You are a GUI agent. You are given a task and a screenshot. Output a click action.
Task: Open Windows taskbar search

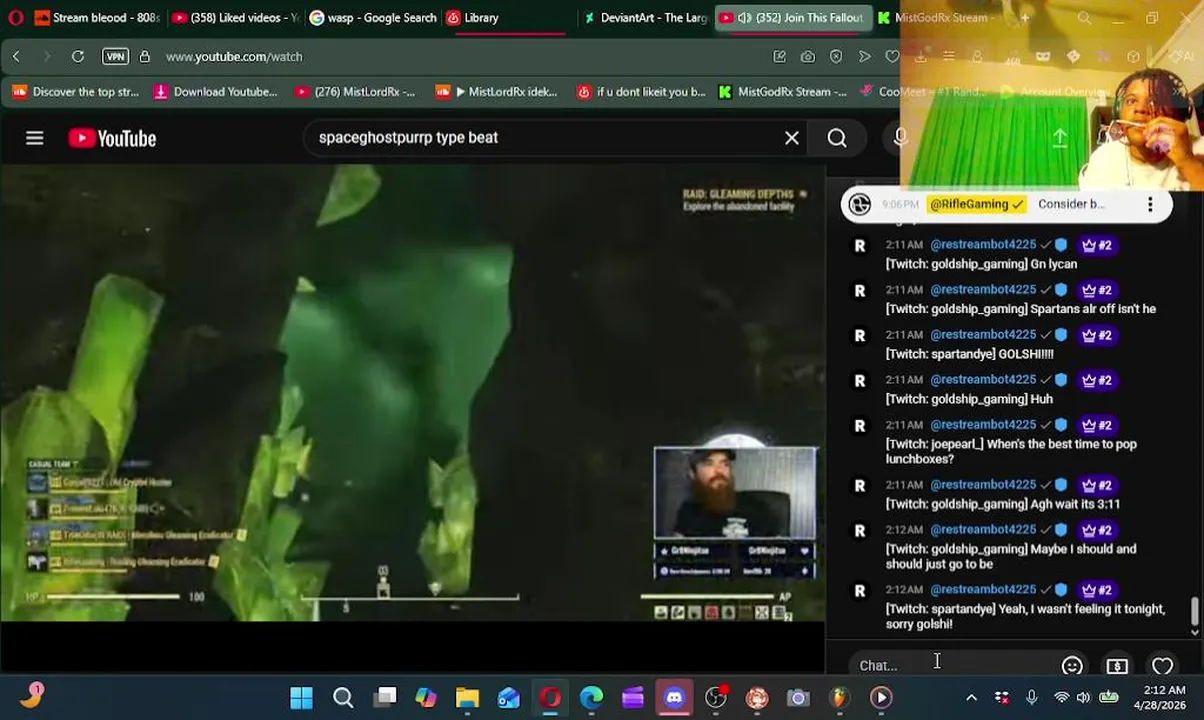coord(343,698)
